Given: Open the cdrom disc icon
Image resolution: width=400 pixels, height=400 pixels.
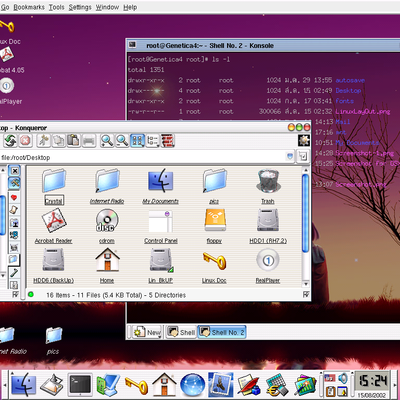Looking at the screenshot, I should [107, 226].
